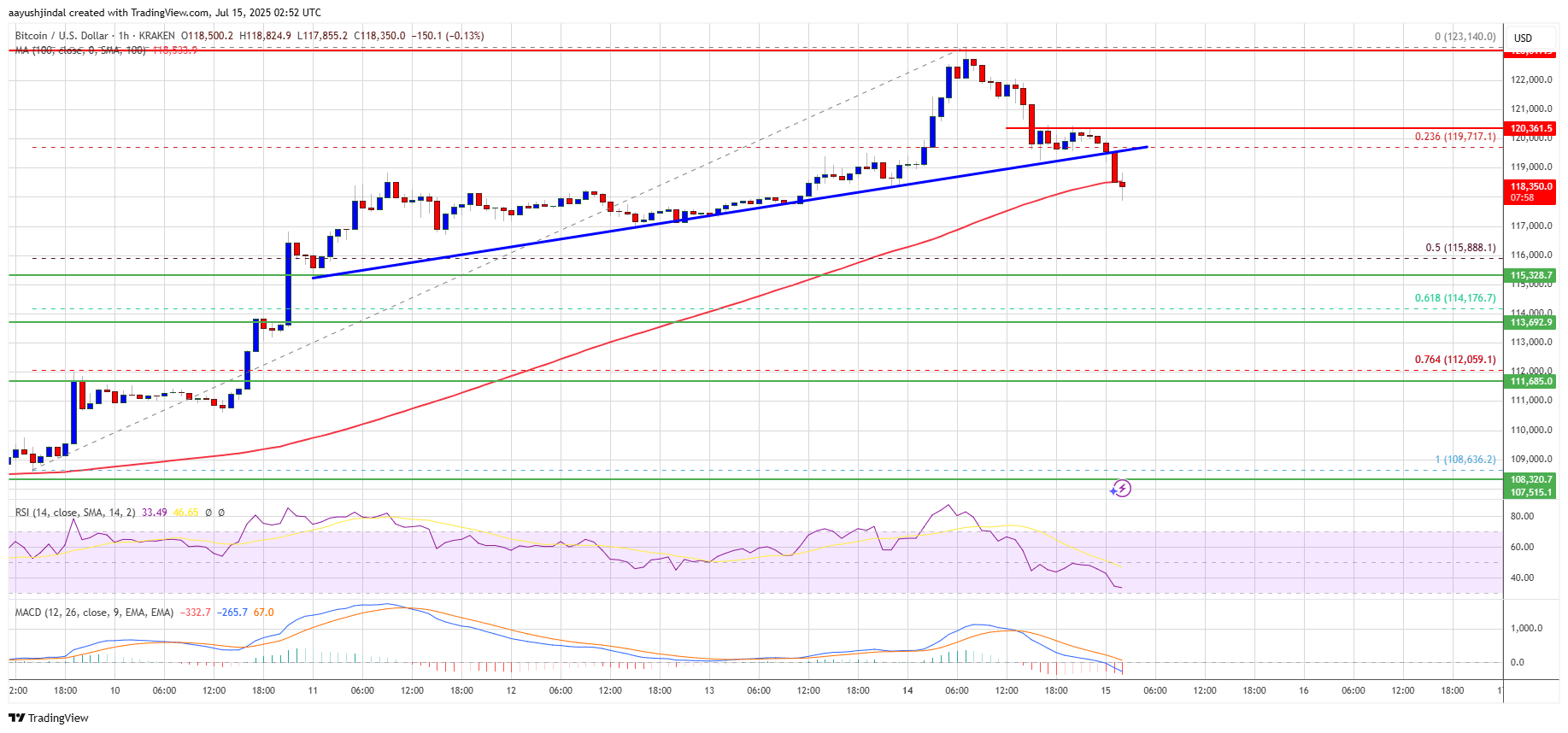Image resolution: width=1568 pixels, height=733 pixels.
Task: Click the 0.618 Fibonacci label 114,176.7
Action: click(x=1455, y=298)
